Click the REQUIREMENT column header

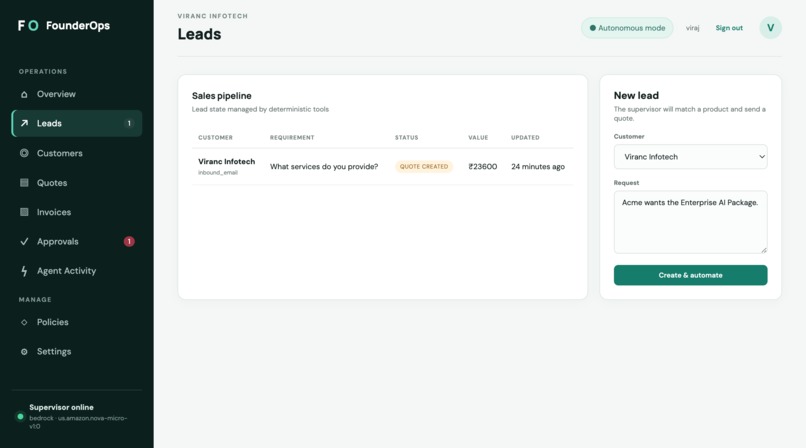292,138
